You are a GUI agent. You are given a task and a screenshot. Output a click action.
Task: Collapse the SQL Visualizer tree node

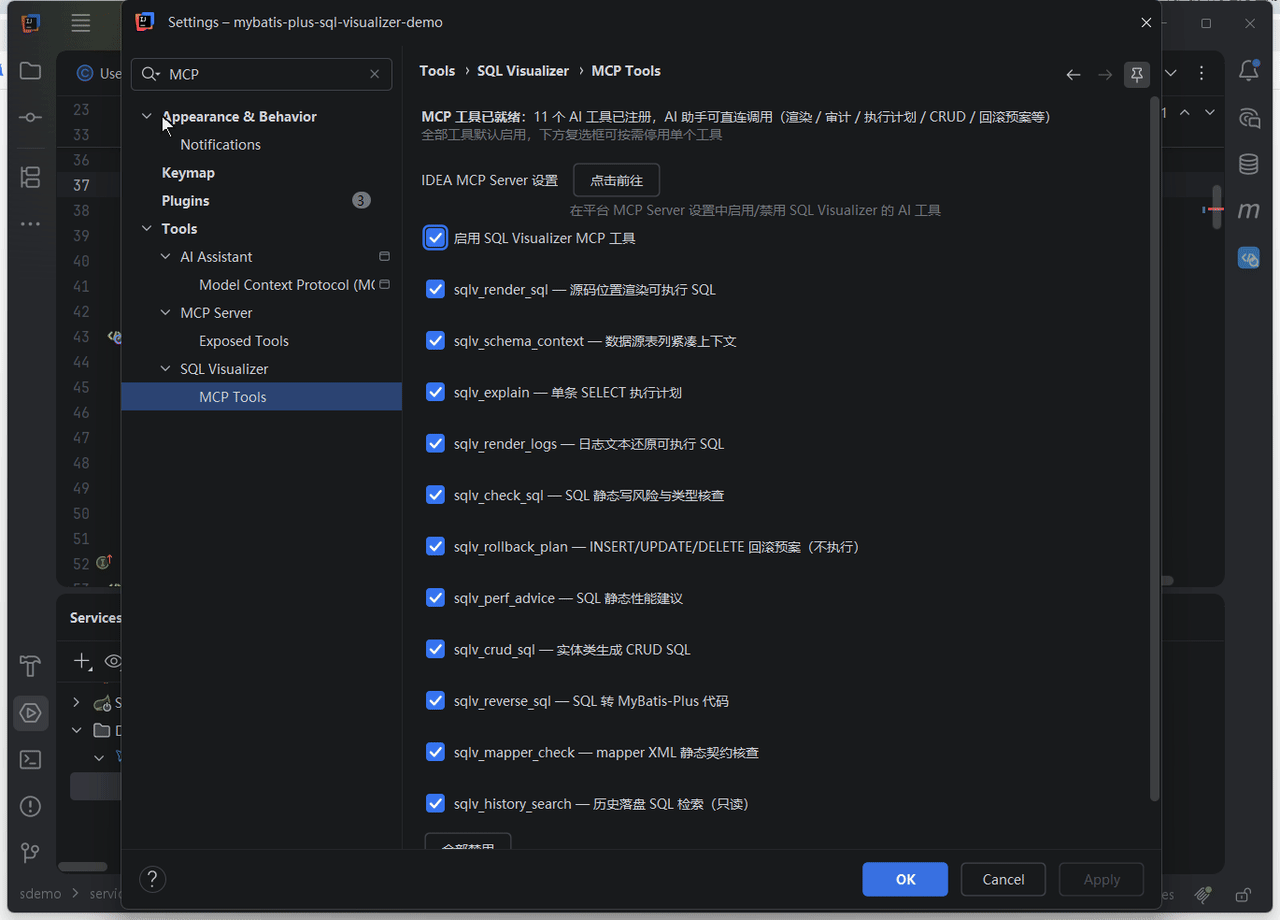pyautogui.click(x=166, y=368)
